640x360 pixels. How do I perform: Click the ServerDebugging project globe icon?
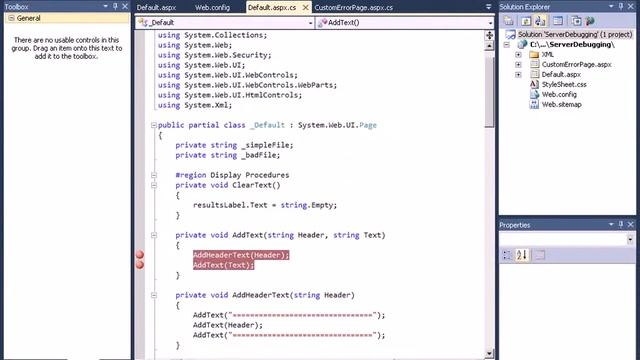(x=522, y=44)
